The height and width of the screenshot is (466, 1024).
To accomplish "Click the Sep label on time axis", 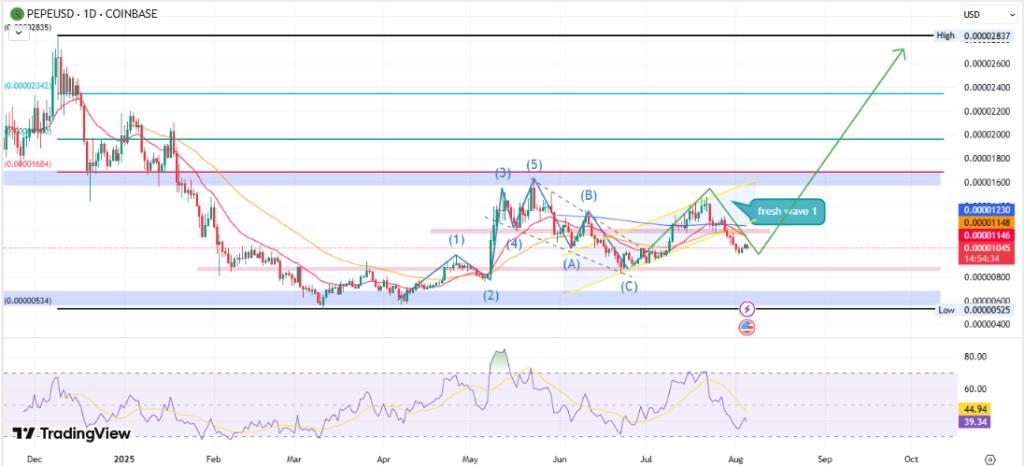I will pos(825,459).
